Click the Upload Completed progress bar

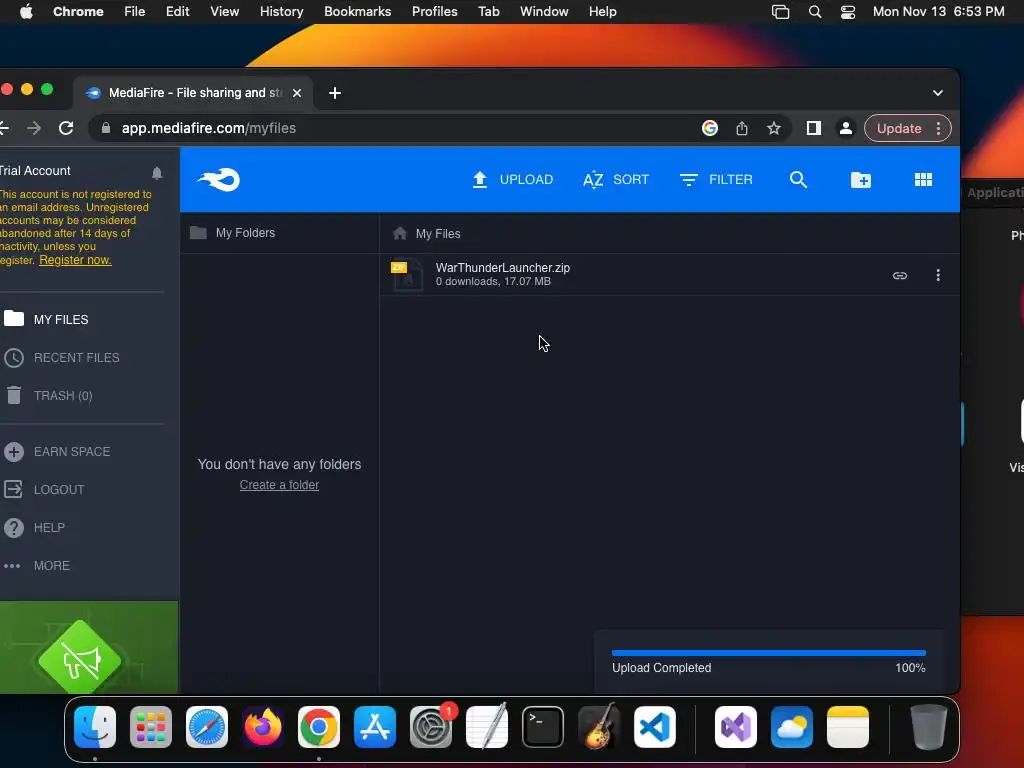(x=769, y=653)
